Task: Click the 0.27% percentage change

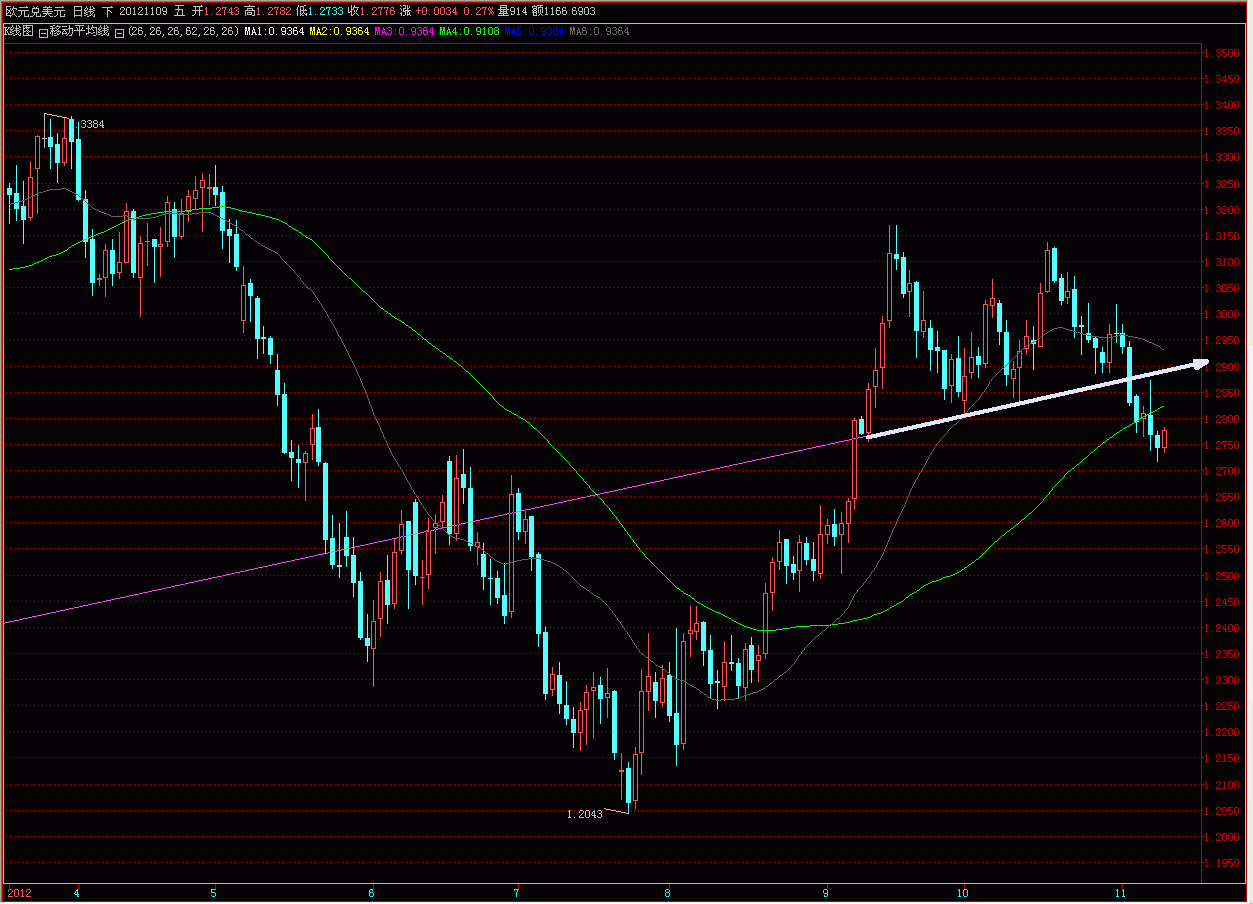Action: click(x=479, y=11)
